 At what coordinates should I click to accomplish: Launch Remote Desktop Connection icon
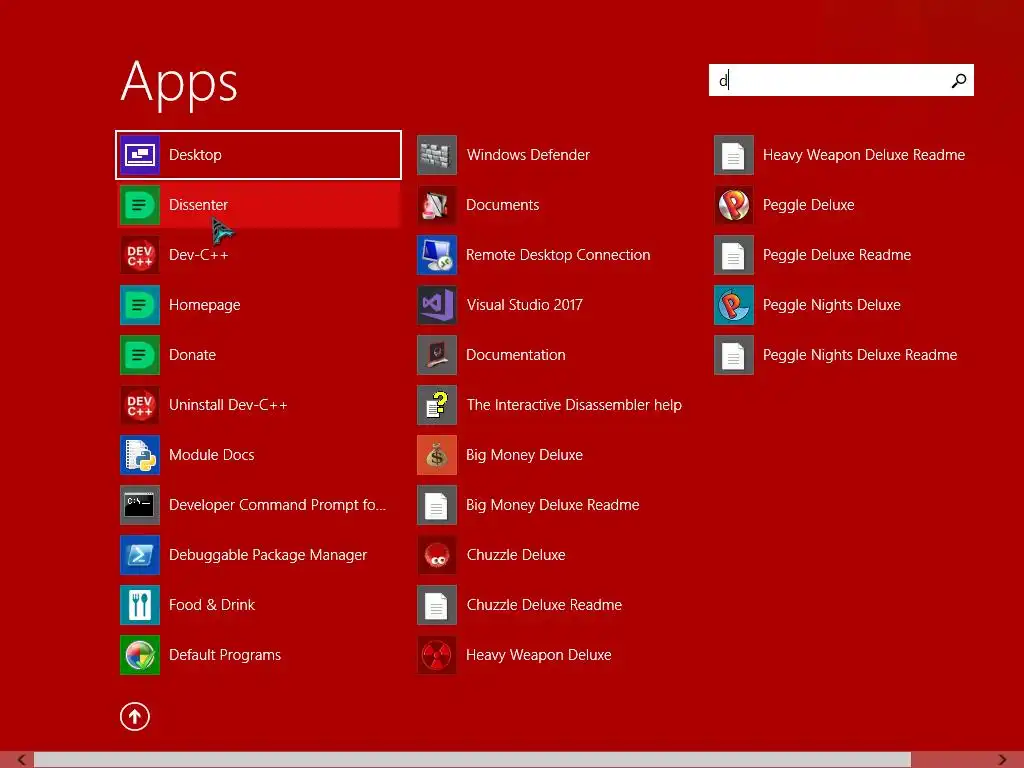coord(437,255)
